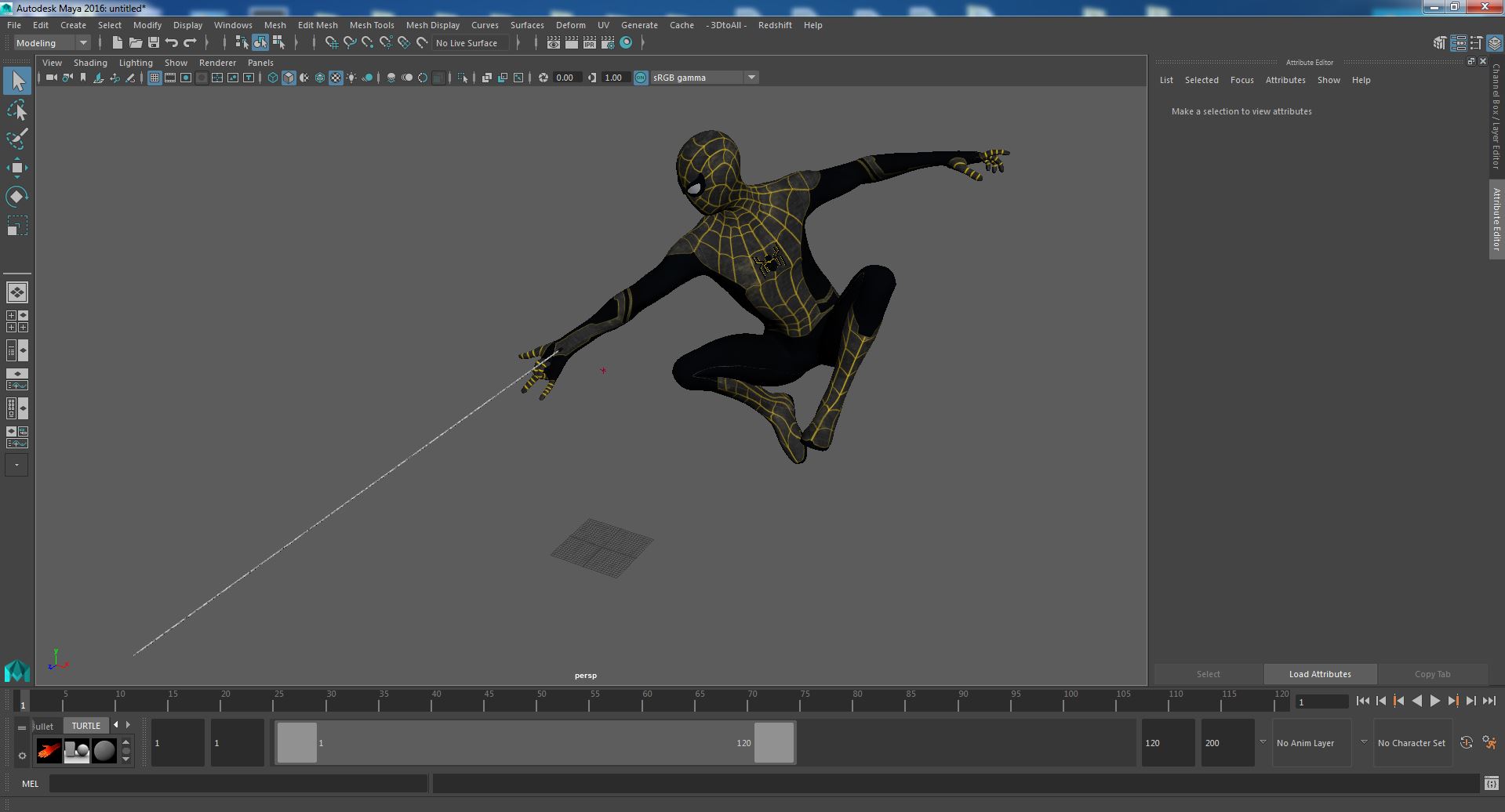Open Render Settings
The width and height of the screenshot is (1505, 812).
pos(607,43)
